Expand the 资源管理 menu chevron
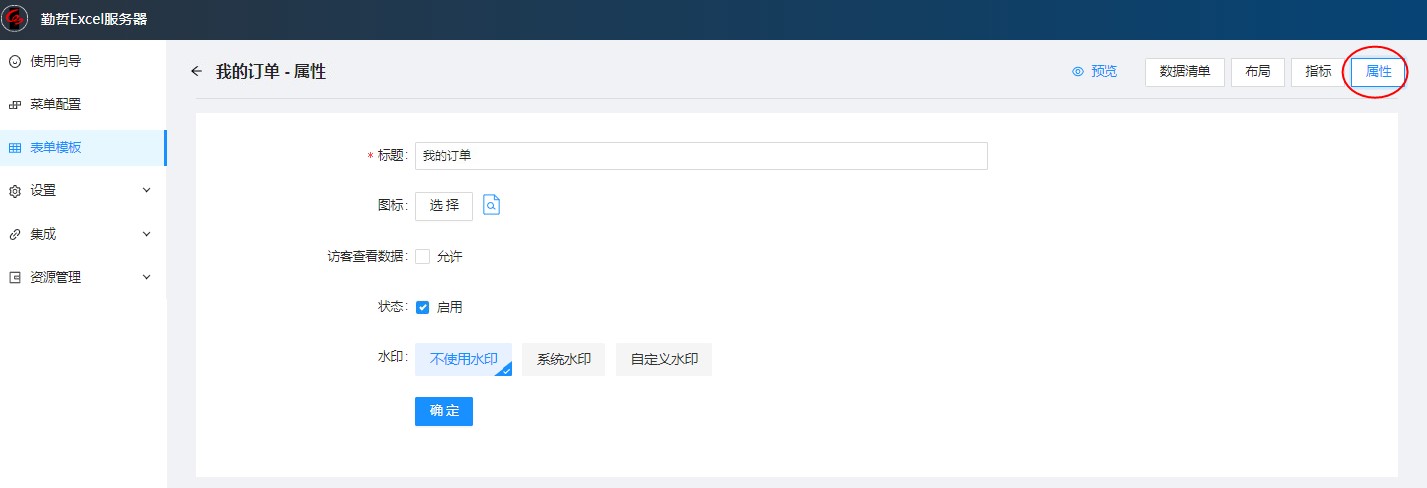1427x488 pixels. 146,277
